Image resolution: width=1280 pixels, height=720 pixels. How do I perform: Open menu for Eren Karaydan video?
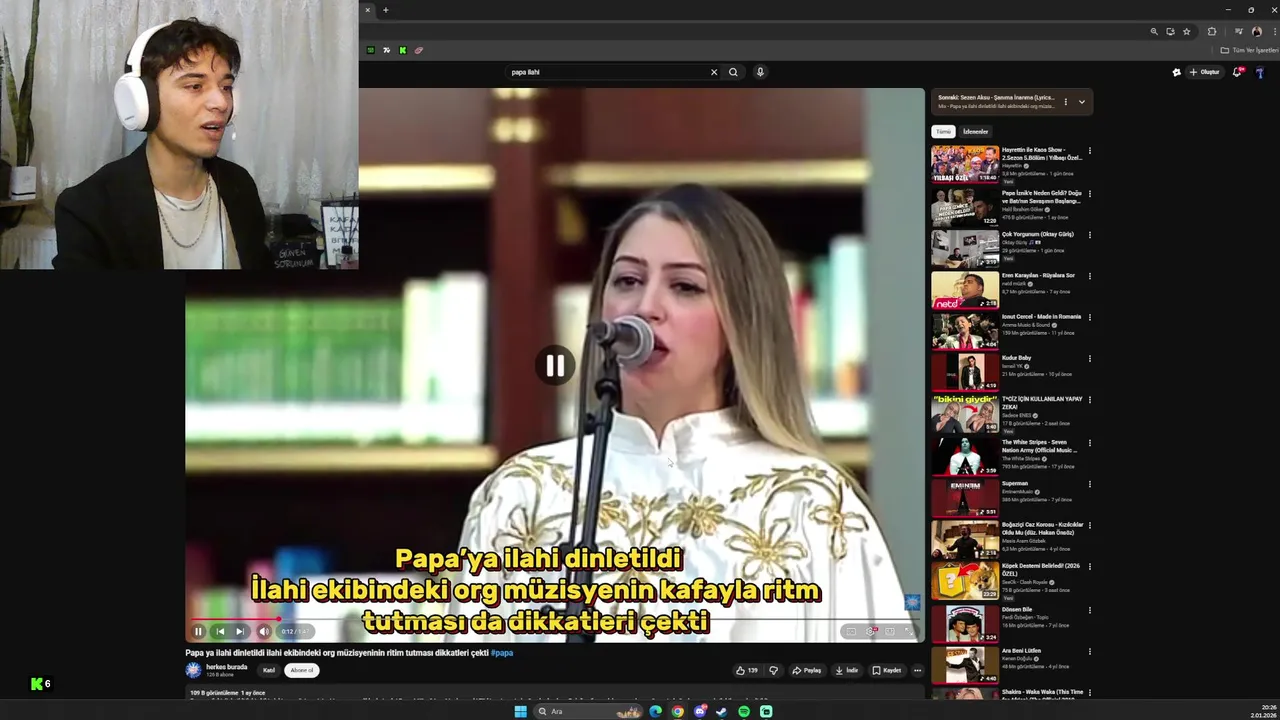tap(1090, 276)
